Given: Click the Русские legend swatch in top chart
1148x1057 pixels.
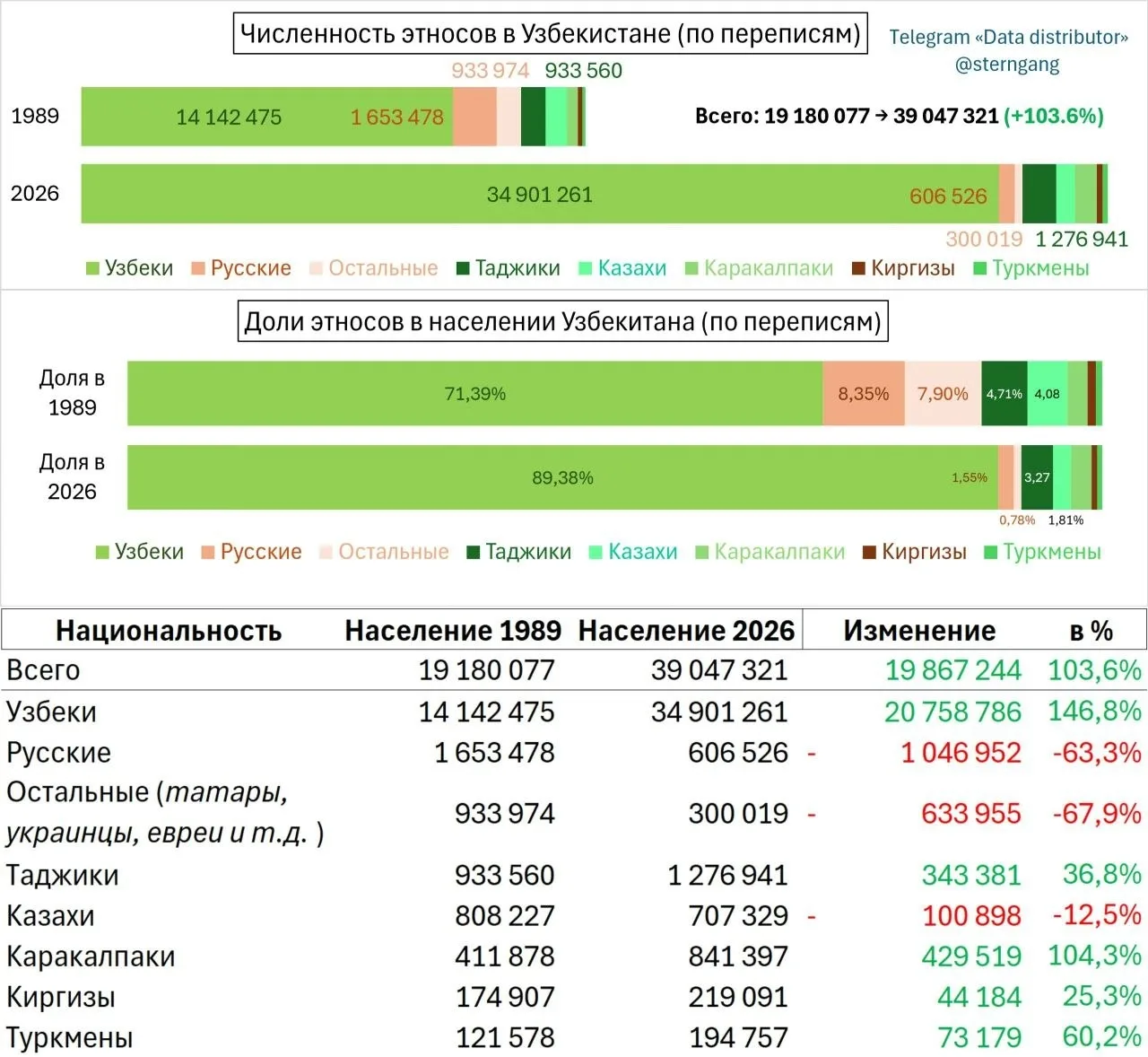Looking at the screenshot, I should click(x=198, y=268).
